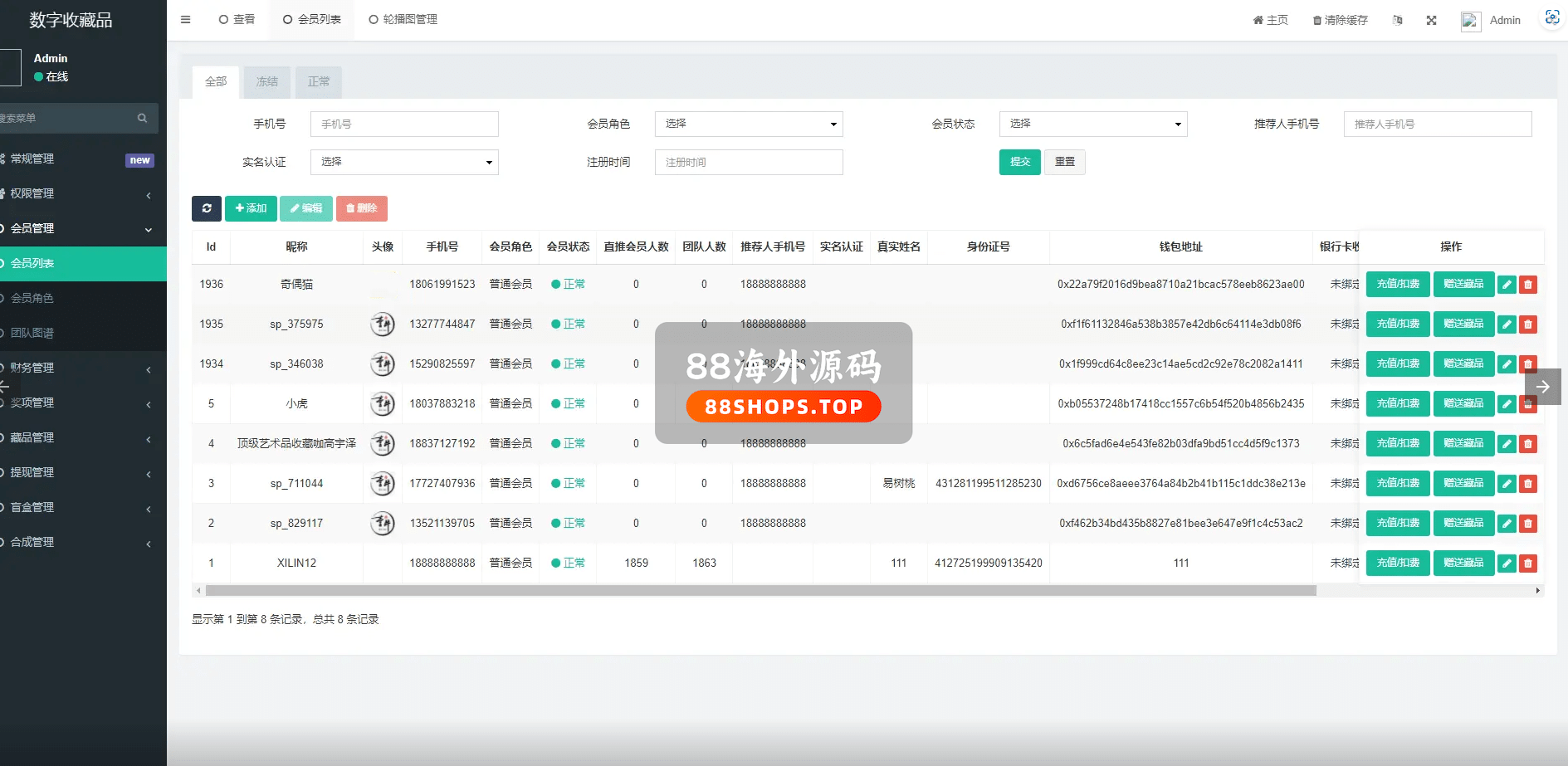Click red trash icon for sp_711044 row

tap(1527, 484)
